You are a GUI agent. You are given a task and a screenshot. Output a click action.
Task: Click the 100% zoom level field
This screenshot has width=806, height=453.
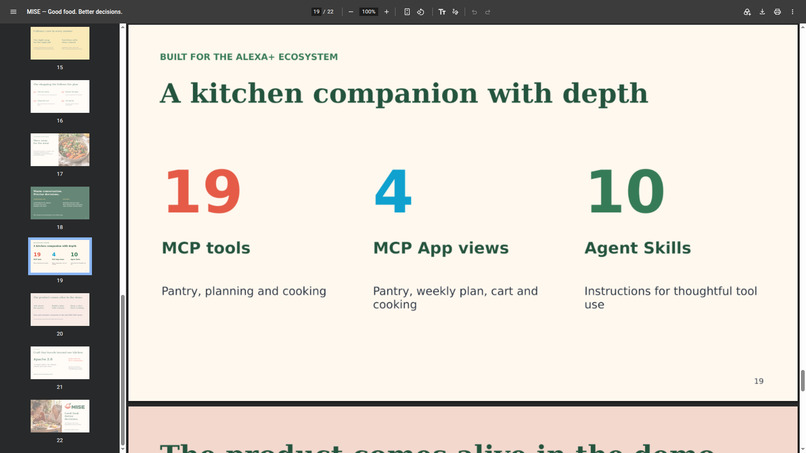pyautogui.click(x=369, y=12)
